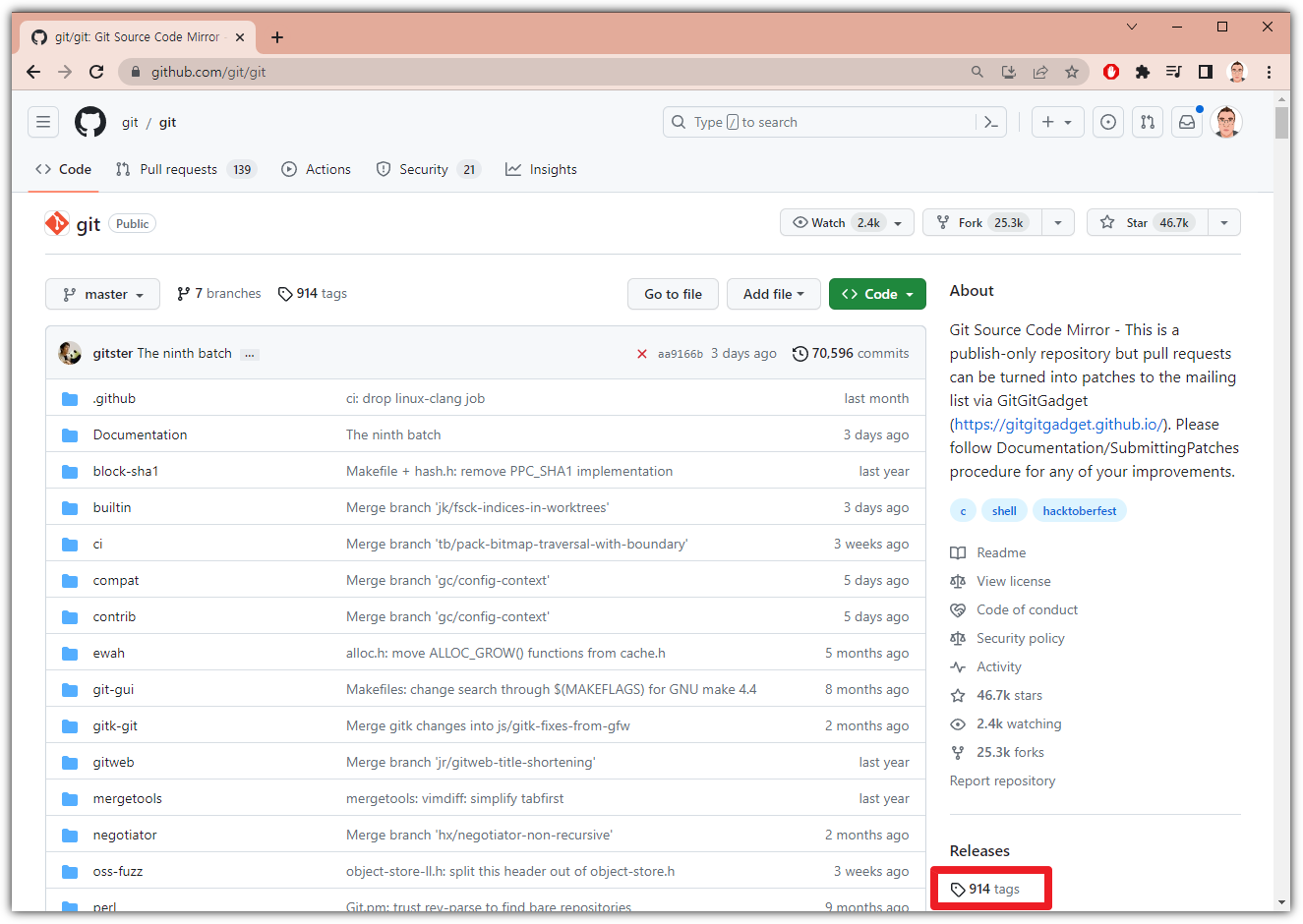The height and width of the screenshot is (924, 1303).
Task: Open the master branch selector dropdown
Action: tap(102, 294)
